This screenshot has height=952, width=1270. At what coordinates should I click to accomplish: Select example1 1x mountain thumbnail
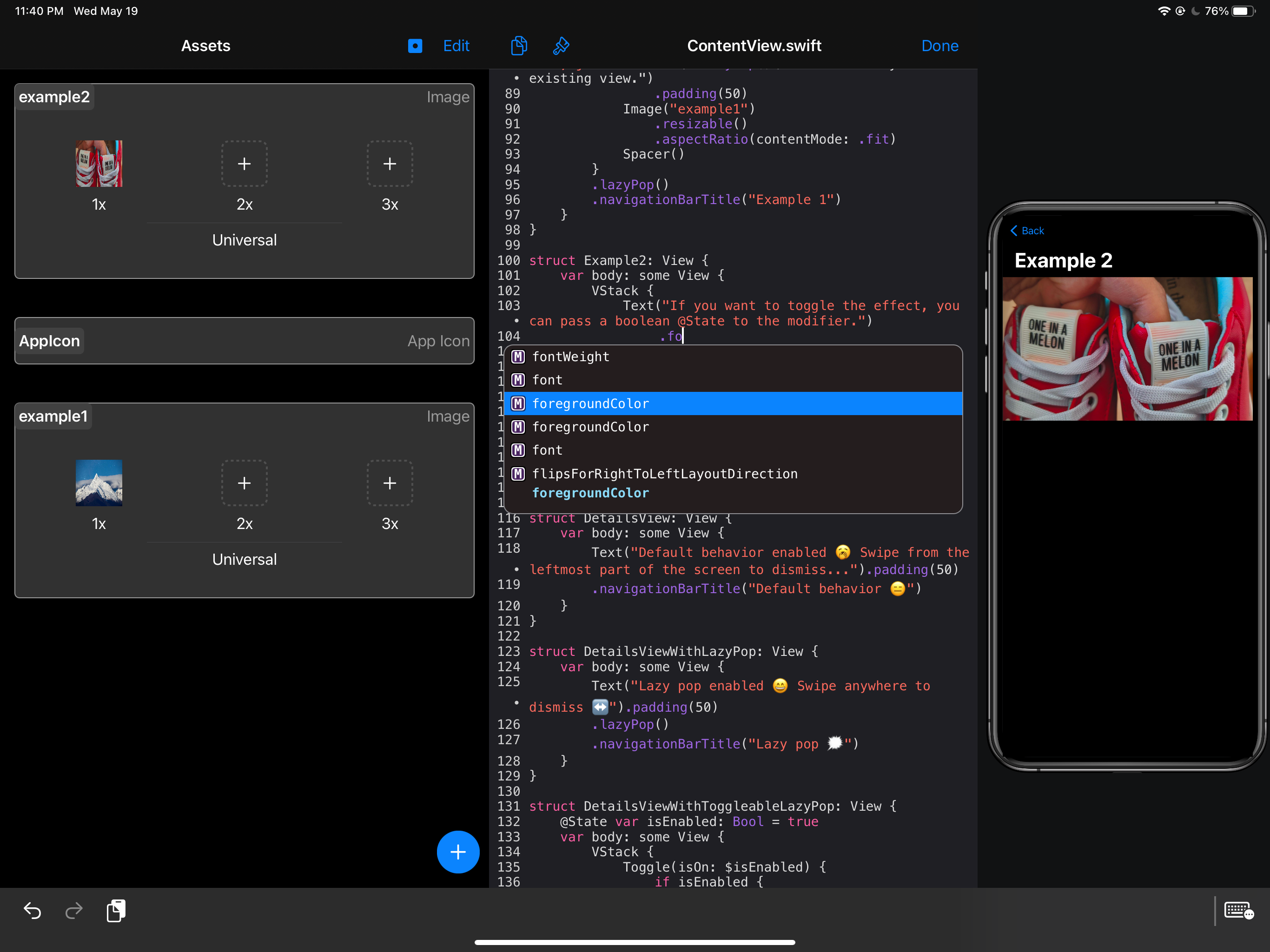(x=99, y=483)
